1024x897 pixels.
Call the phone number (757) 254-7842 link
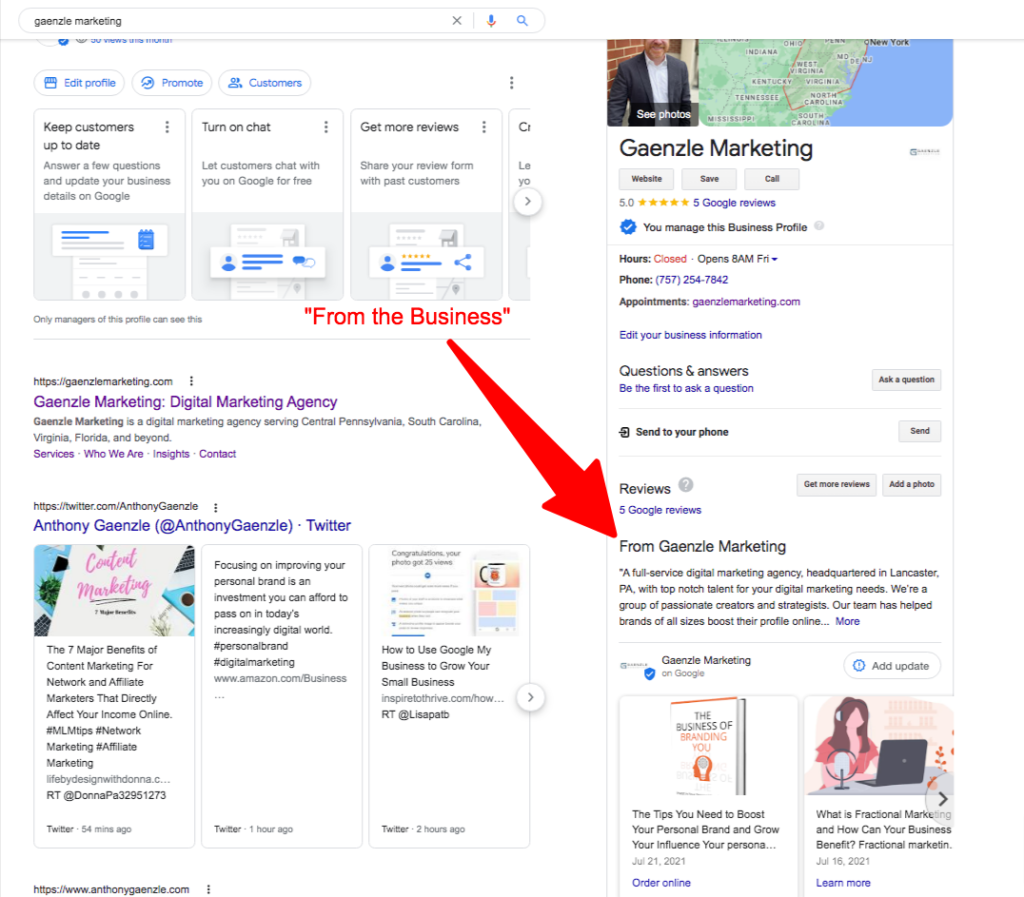click(x=692, y=280)
